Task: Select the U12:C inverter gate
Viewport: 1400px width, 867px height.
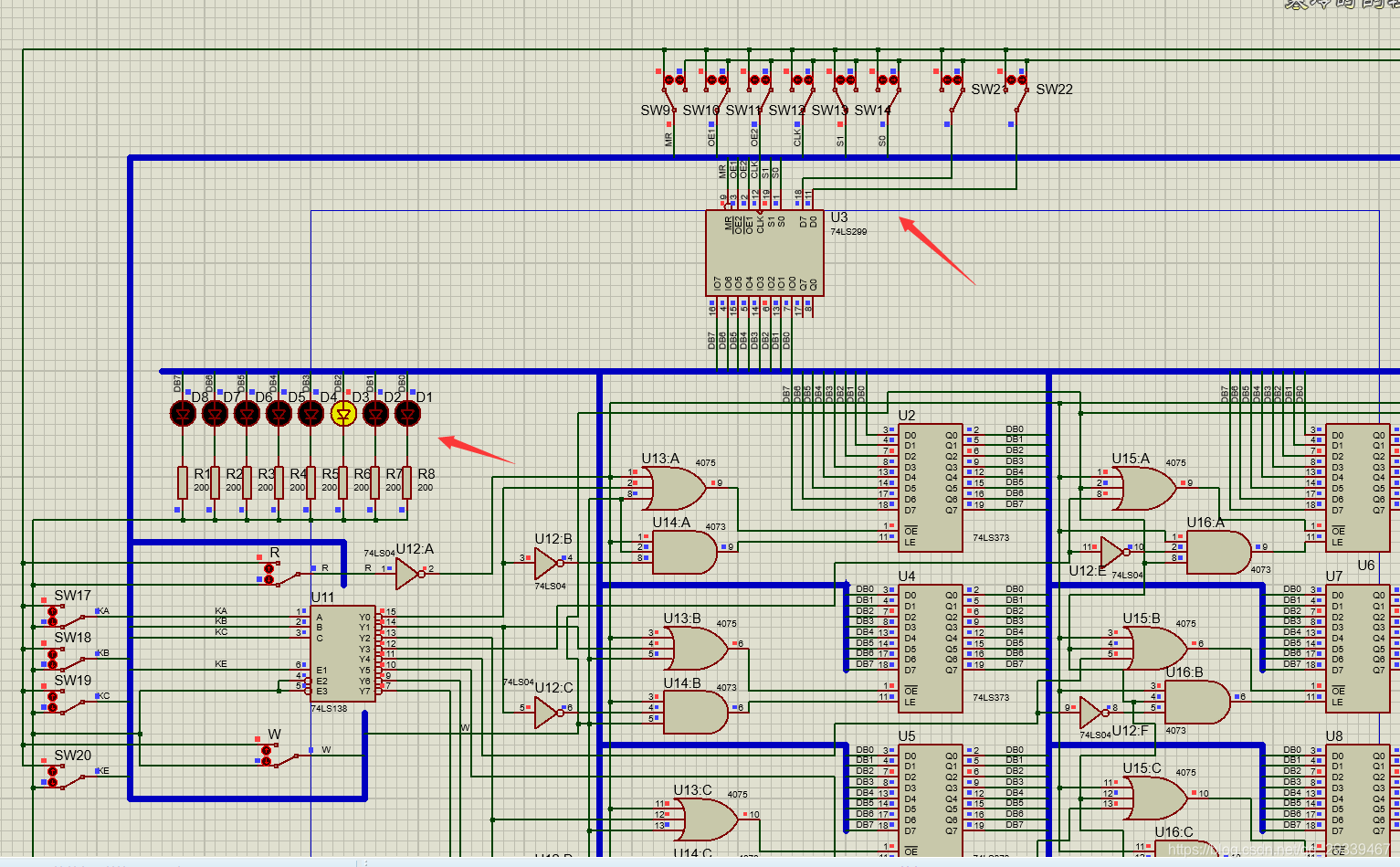Action: 548,712
